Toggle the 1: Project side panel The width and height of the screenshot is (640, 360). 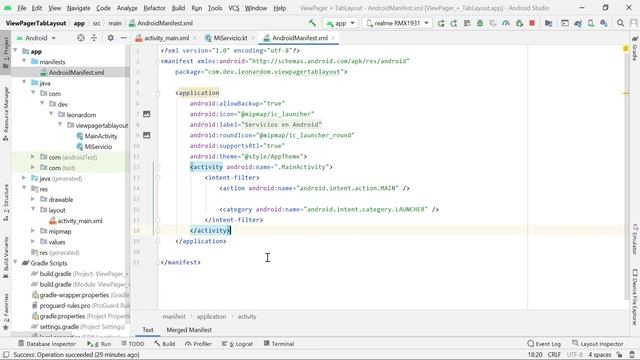[x=6, y=54]
